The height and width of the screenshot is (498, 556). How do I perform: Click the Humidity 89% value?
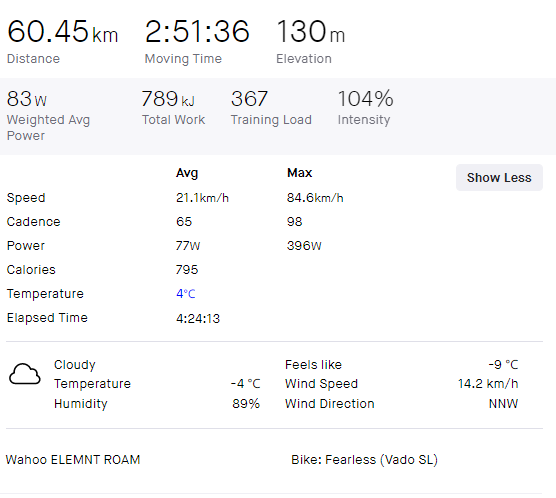[x=246, y=404]
